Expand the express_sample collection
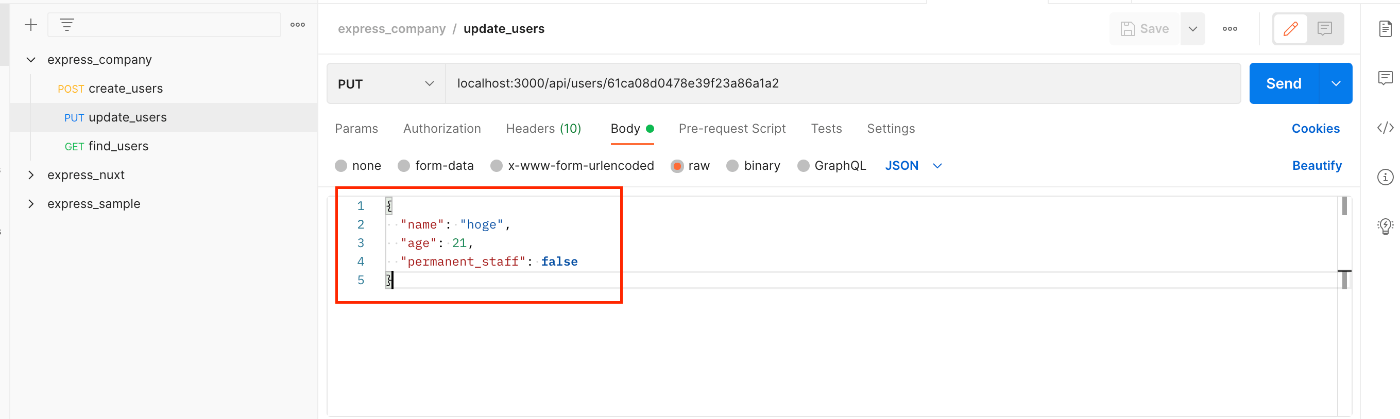This screenshot has width=1400, height=419. pos(31,204)
